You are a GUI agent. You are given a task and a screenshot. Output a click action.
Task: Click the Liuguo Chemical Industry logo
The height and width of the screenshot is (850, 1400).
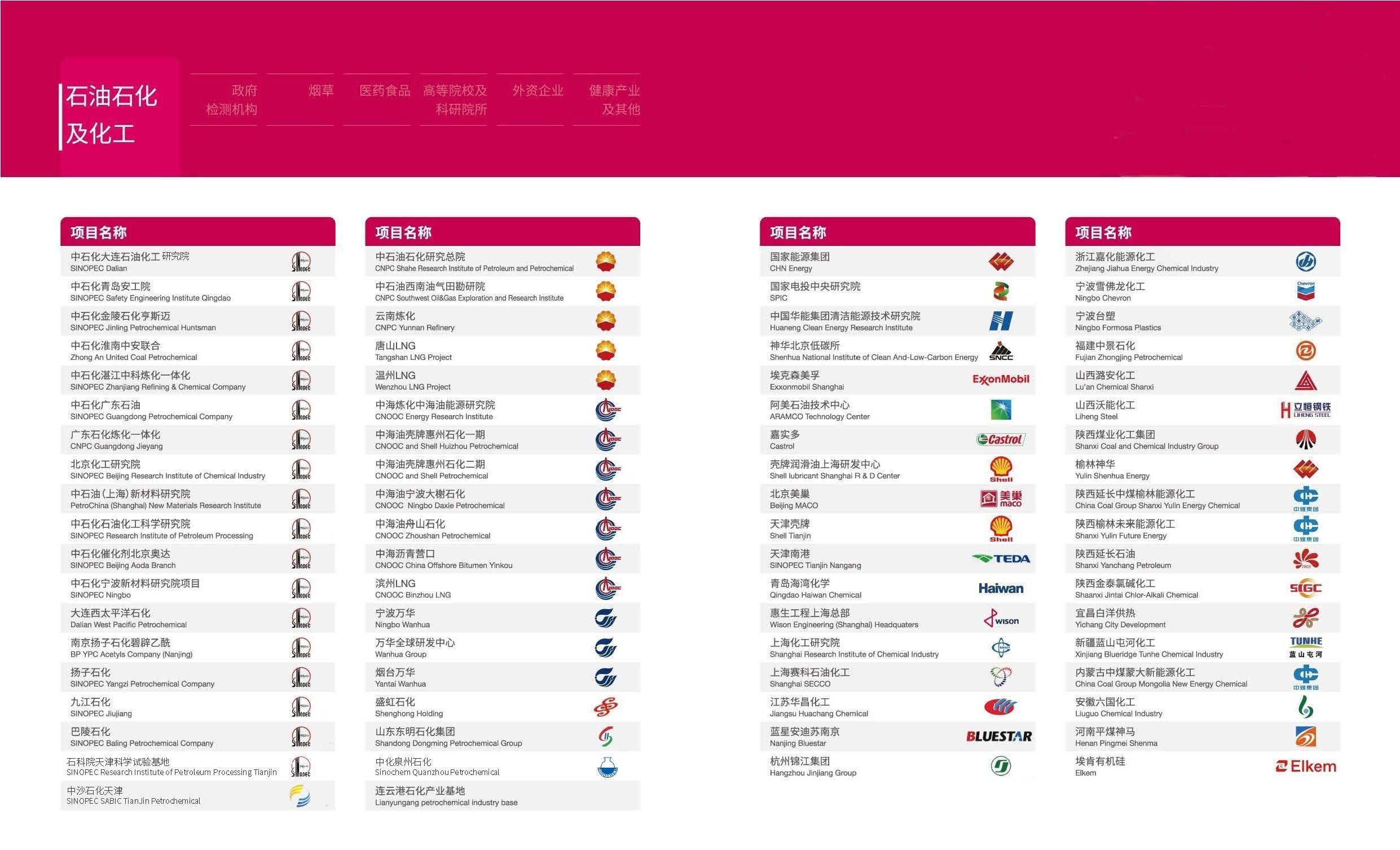coord(1306,707)
